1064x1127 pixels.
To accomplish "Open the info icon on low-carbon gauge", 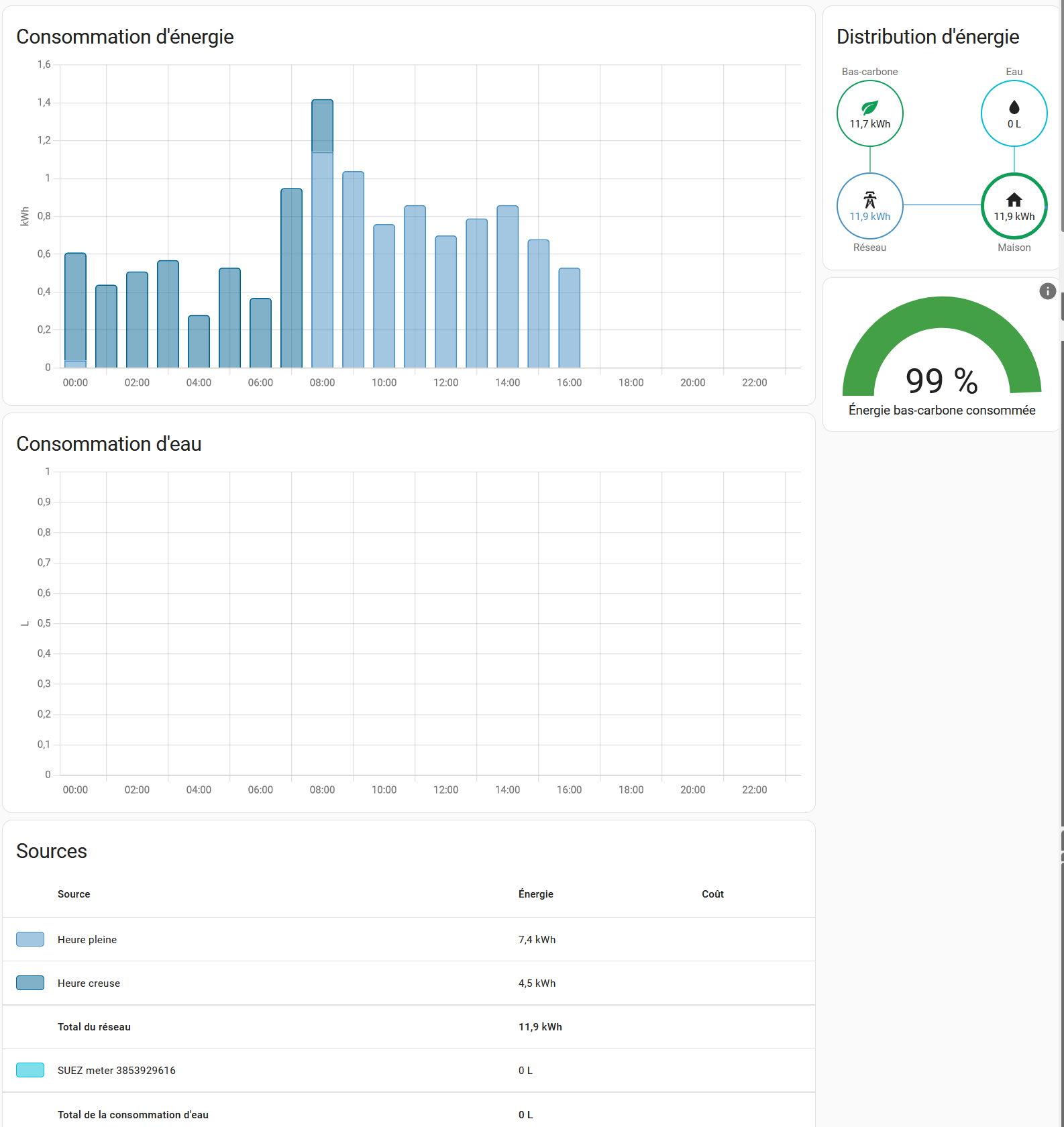I will [1047, 291].
